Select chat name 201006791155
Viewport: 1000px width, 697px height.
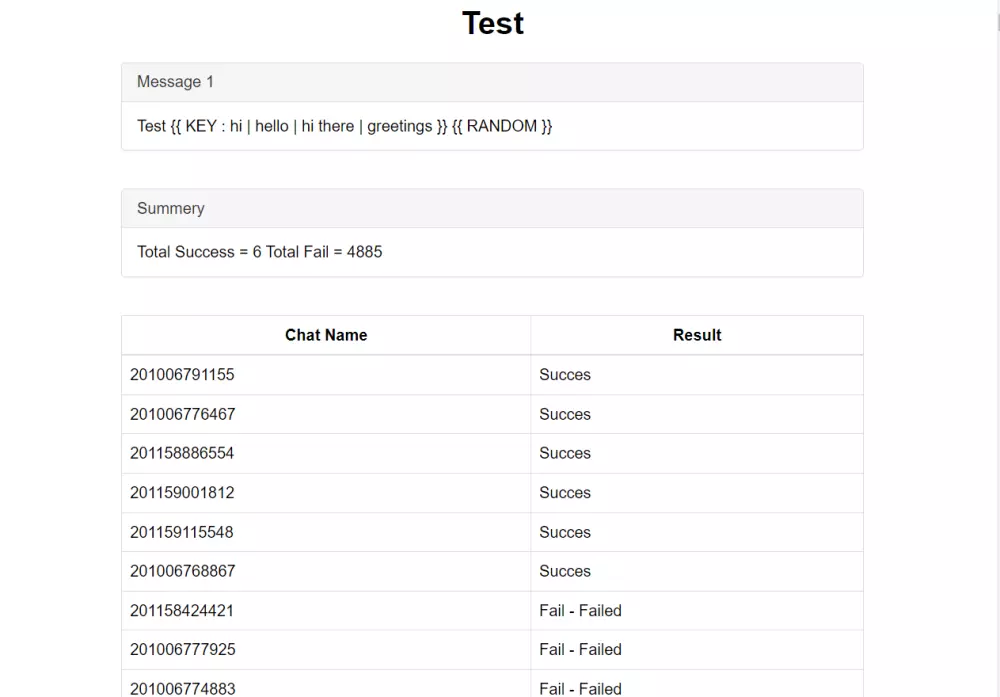pyautogui.click(x=182, y=375)
